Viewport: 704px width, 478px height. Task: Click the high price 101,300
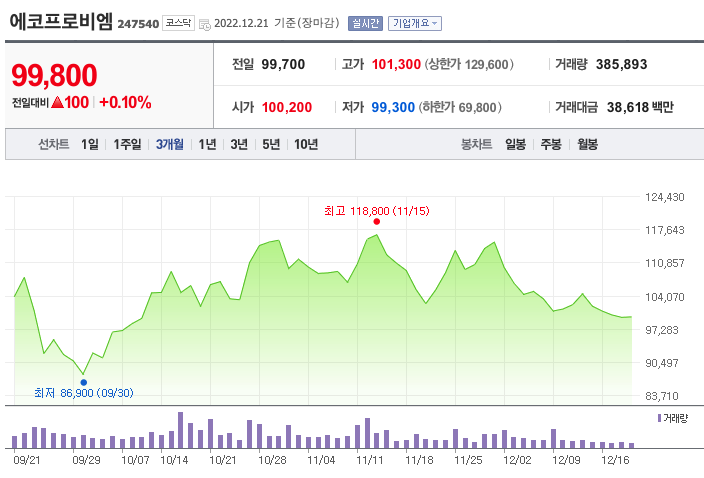pos(396,64)
